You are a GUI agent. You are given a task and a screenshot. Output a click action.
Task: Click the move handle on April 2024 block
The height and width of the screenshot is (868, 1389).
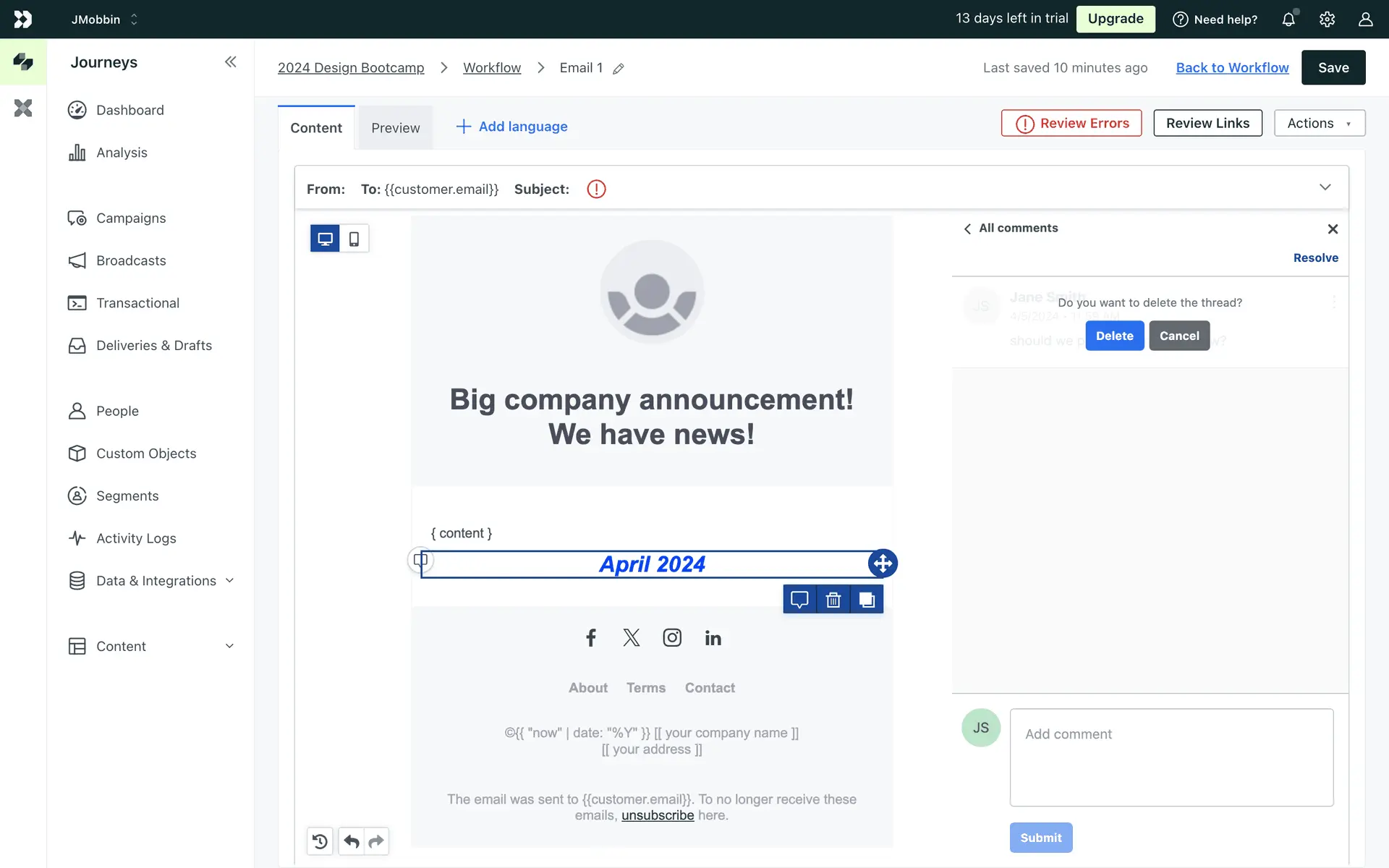point(883,563)
